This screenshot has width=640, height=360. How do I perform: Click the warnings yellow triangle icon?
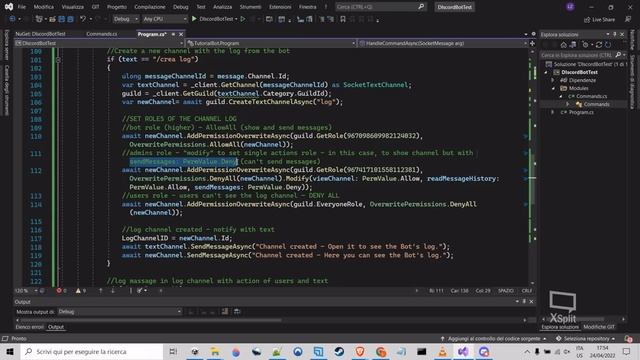[78, 291]
